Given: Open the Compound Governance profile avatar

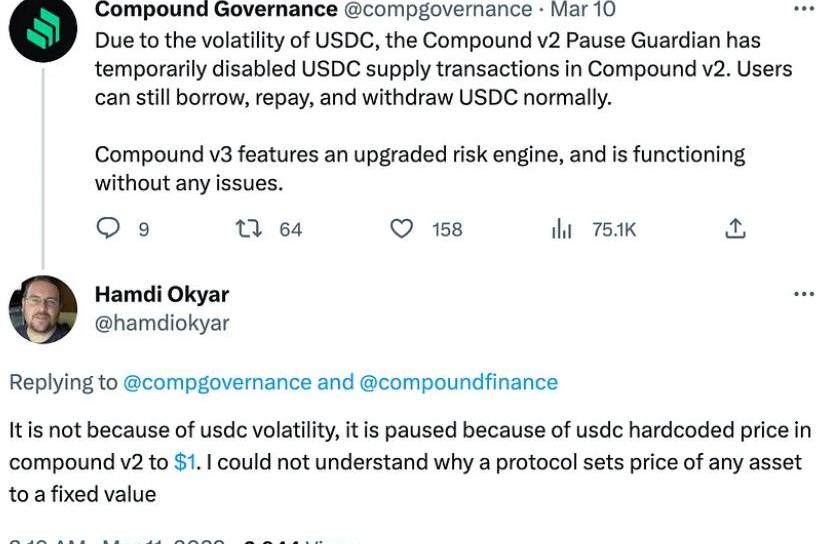Looking at the screenshot, I should click(x=43, y=29).
